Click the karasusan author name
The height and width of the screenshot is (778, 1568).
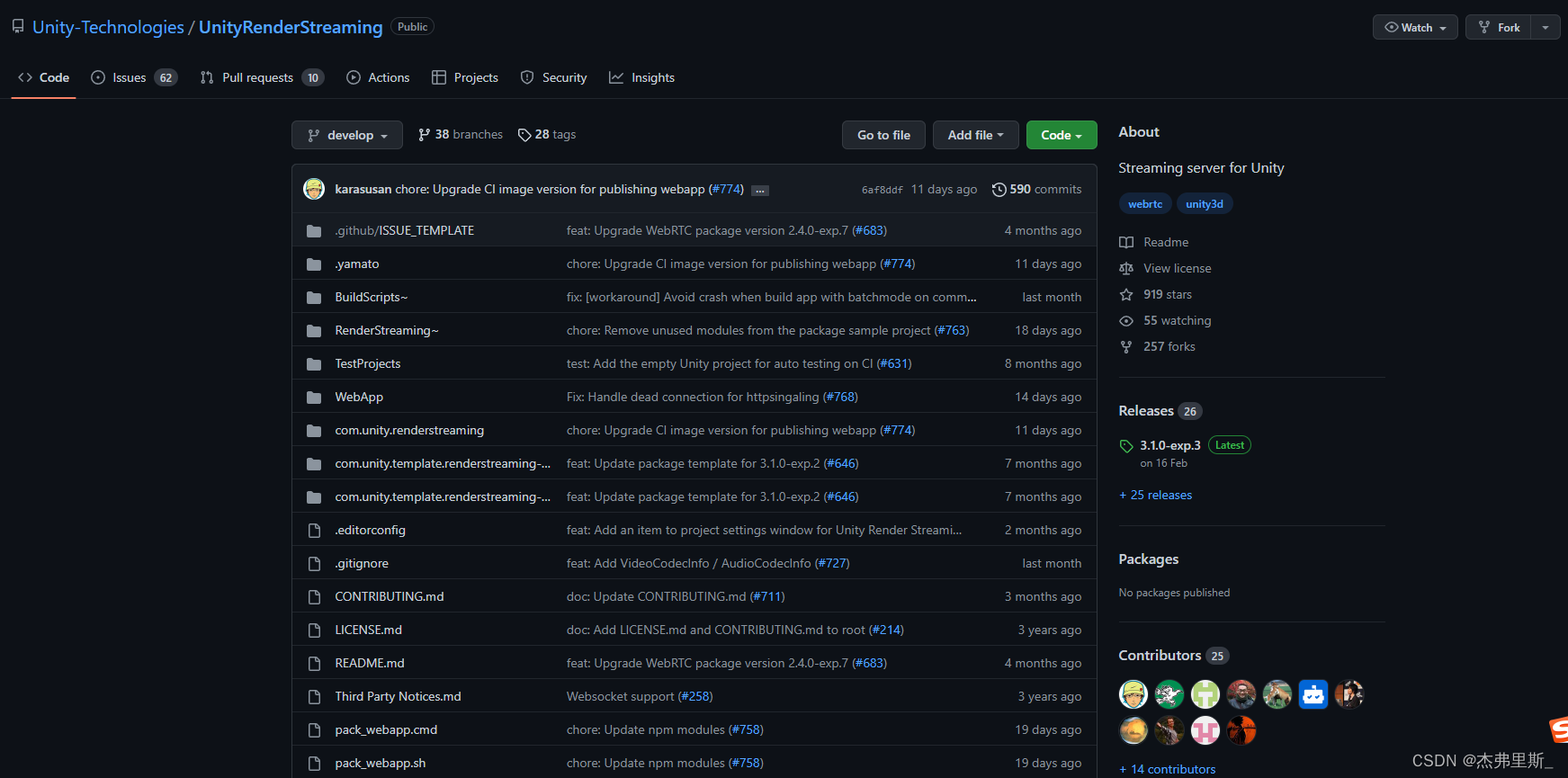(363, 189)
